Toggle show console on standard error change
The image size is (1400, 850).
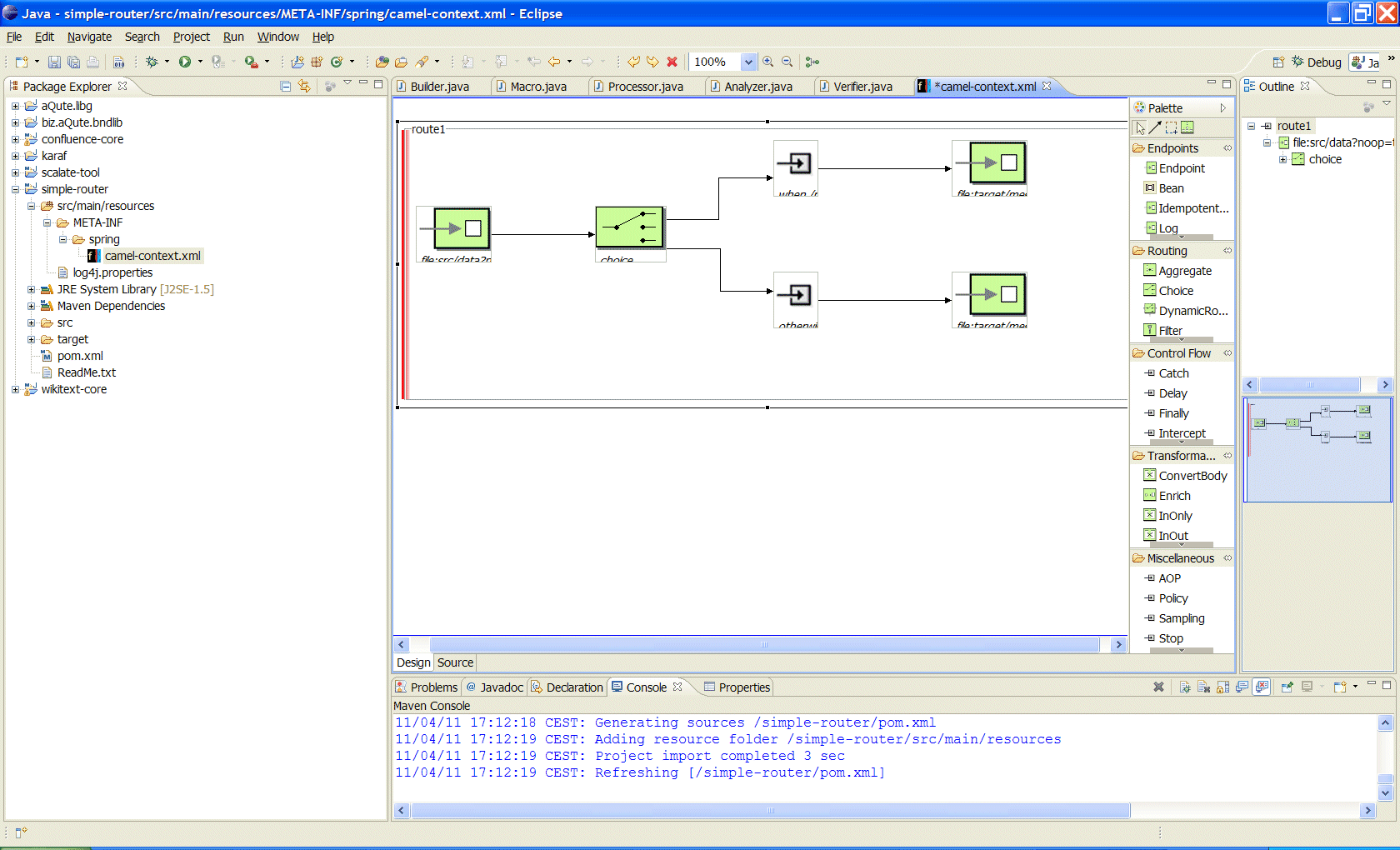pos(1262,687)
